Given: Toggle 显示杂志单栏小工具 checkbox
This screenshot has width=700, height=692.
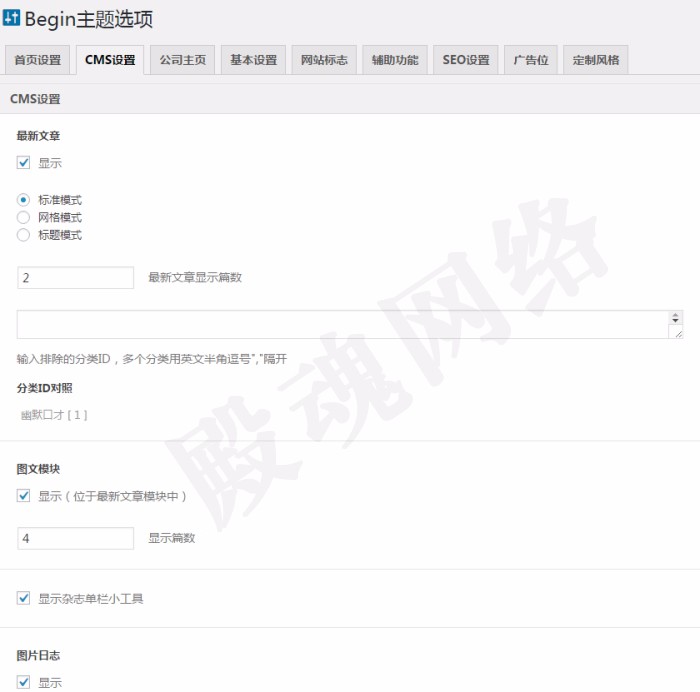Looking at the screenshot, I should pyautogui.click(x=24, y=598).
